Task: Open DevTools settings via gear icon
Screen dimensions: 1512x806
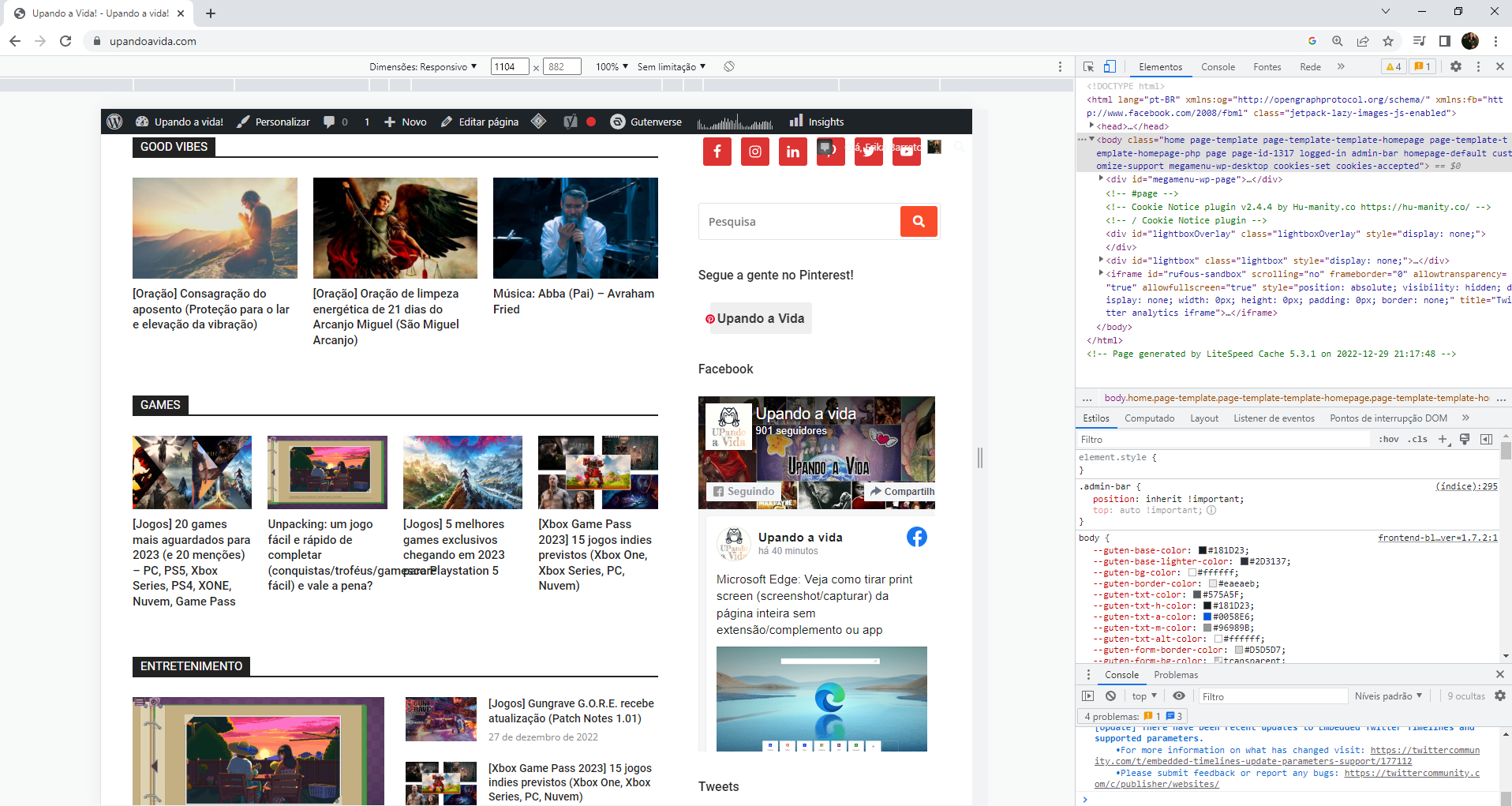Action: tap(1456, 66)
